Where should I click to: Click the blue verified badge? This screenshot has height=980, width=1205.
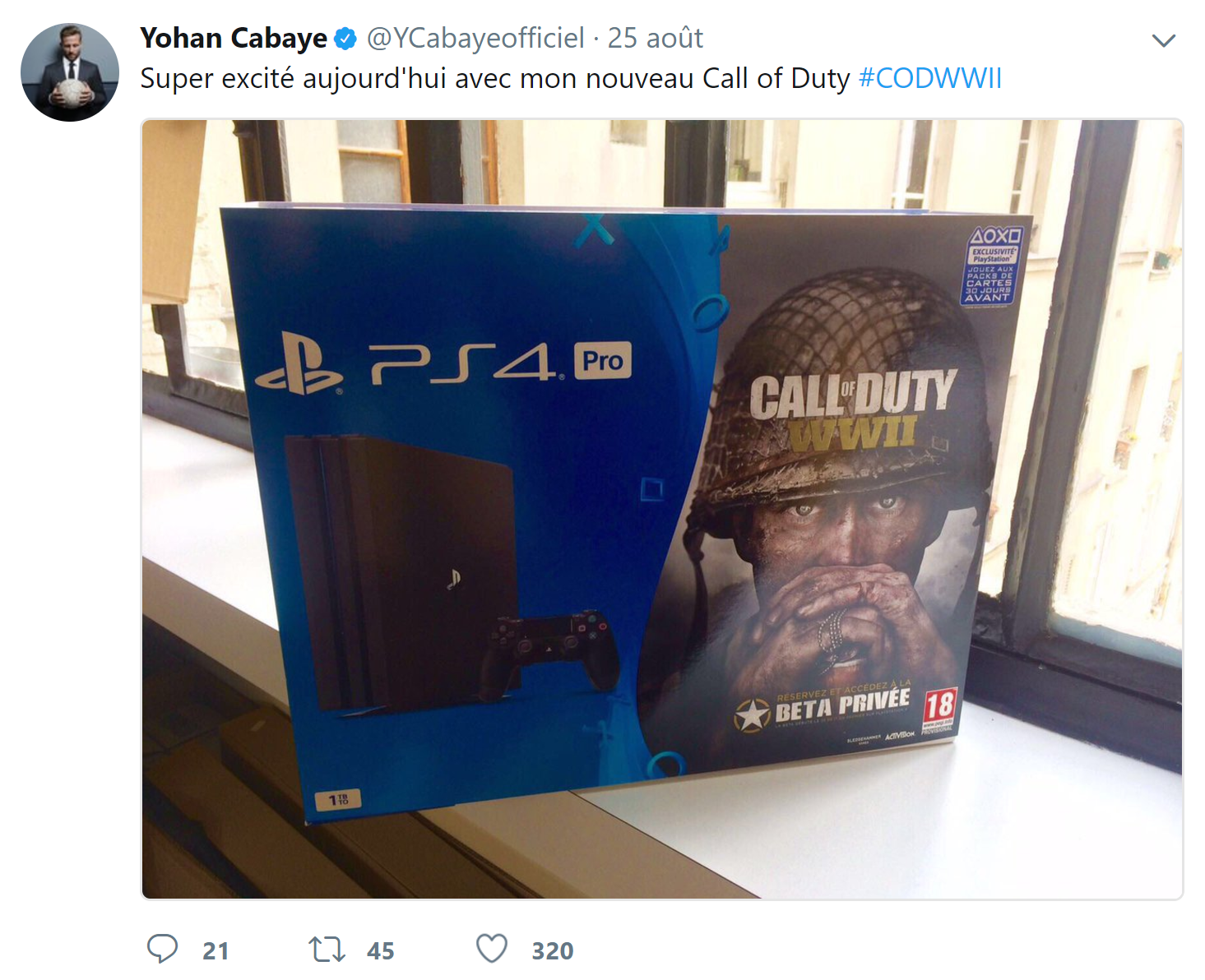[x=345, y=38]
